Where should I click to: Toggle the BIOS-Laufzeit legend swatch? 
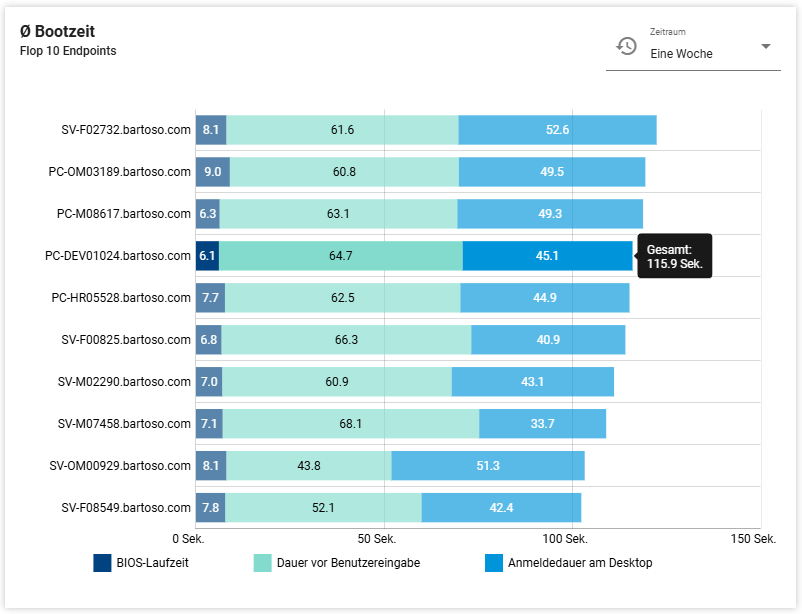102,563
